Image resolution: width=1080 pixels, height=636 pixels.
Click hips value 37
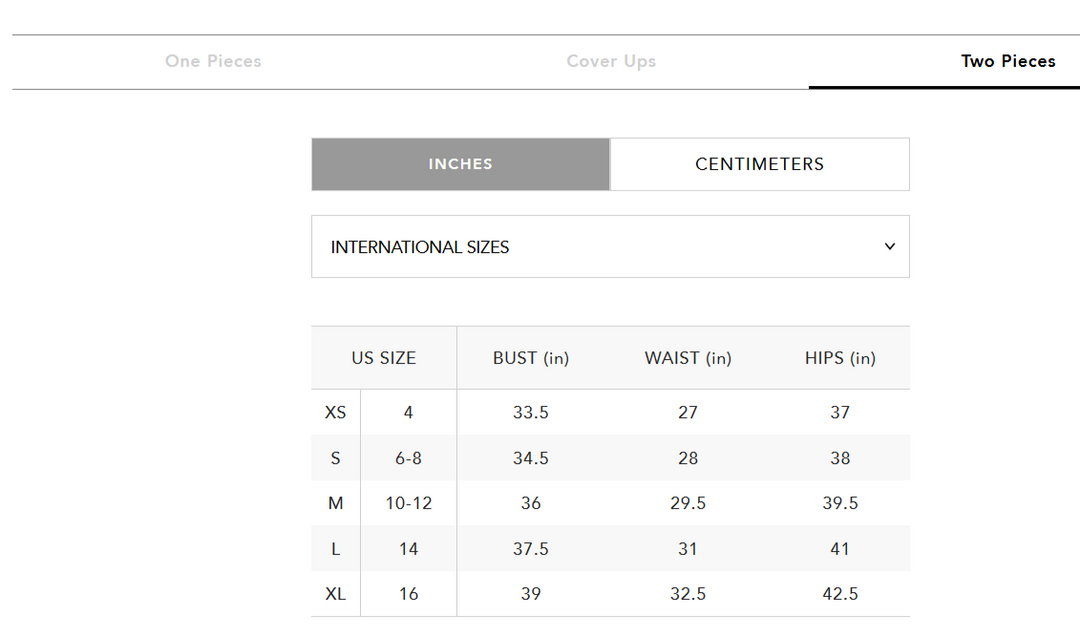(840, 412)
